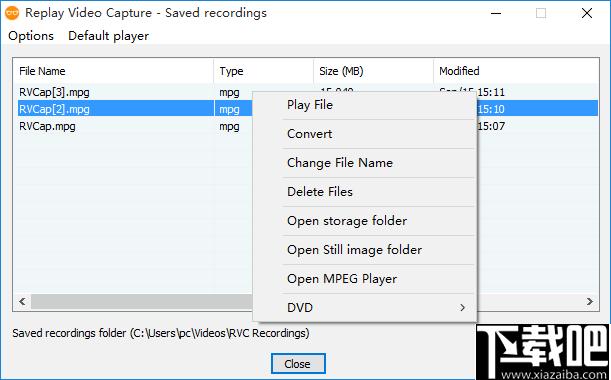This screenshot has height=380, width=611.
Task: Click the 15:07 modified time cell
Action: (491, 126)
